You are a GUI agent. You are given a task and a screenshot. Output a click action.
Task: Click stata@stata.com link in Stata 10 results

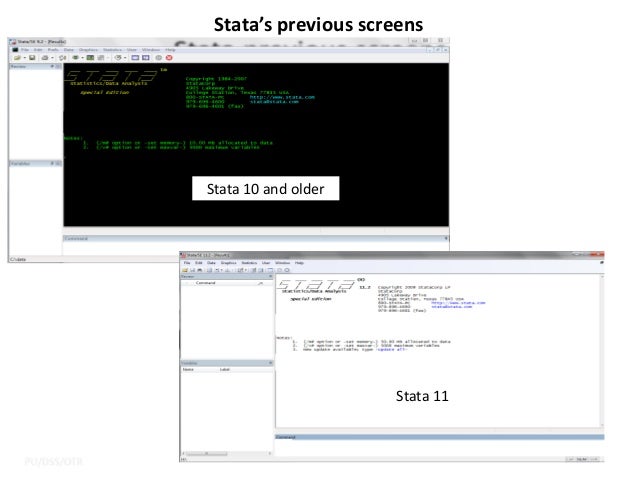coord(274,102)
